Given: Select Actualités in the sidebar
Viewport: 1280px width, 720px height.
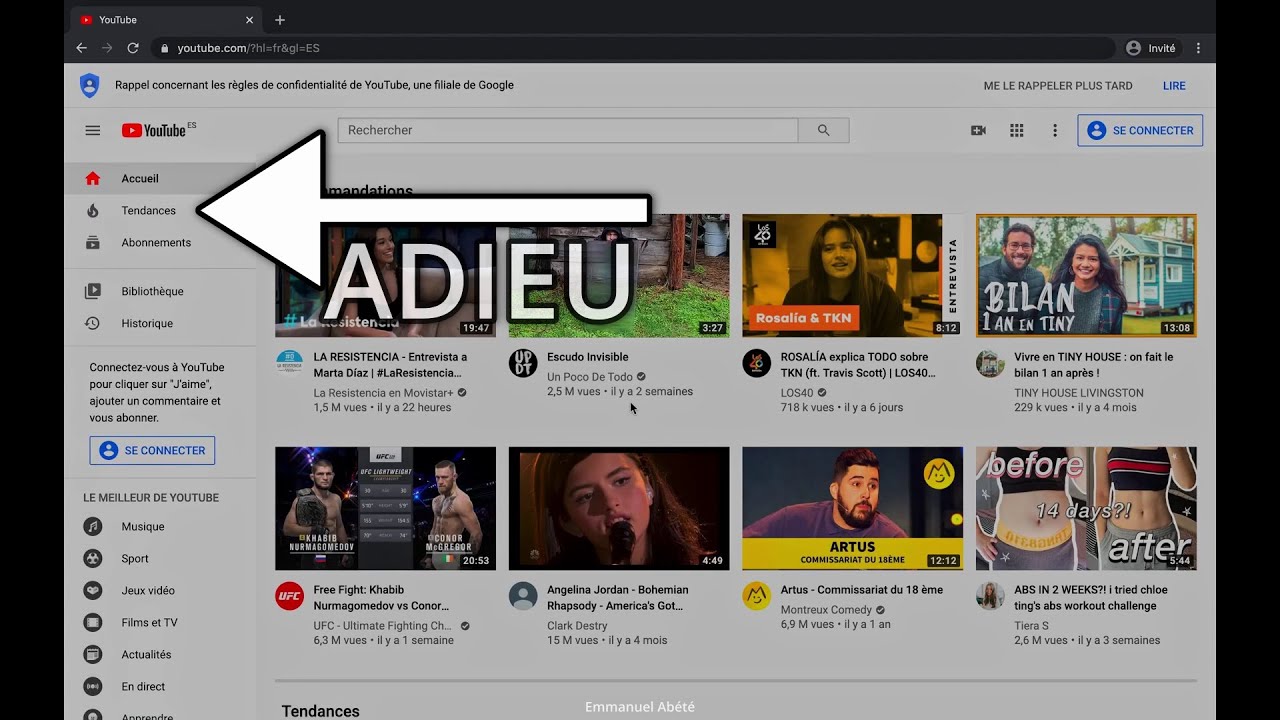Looking at the screenshot, I should (160, 654).
